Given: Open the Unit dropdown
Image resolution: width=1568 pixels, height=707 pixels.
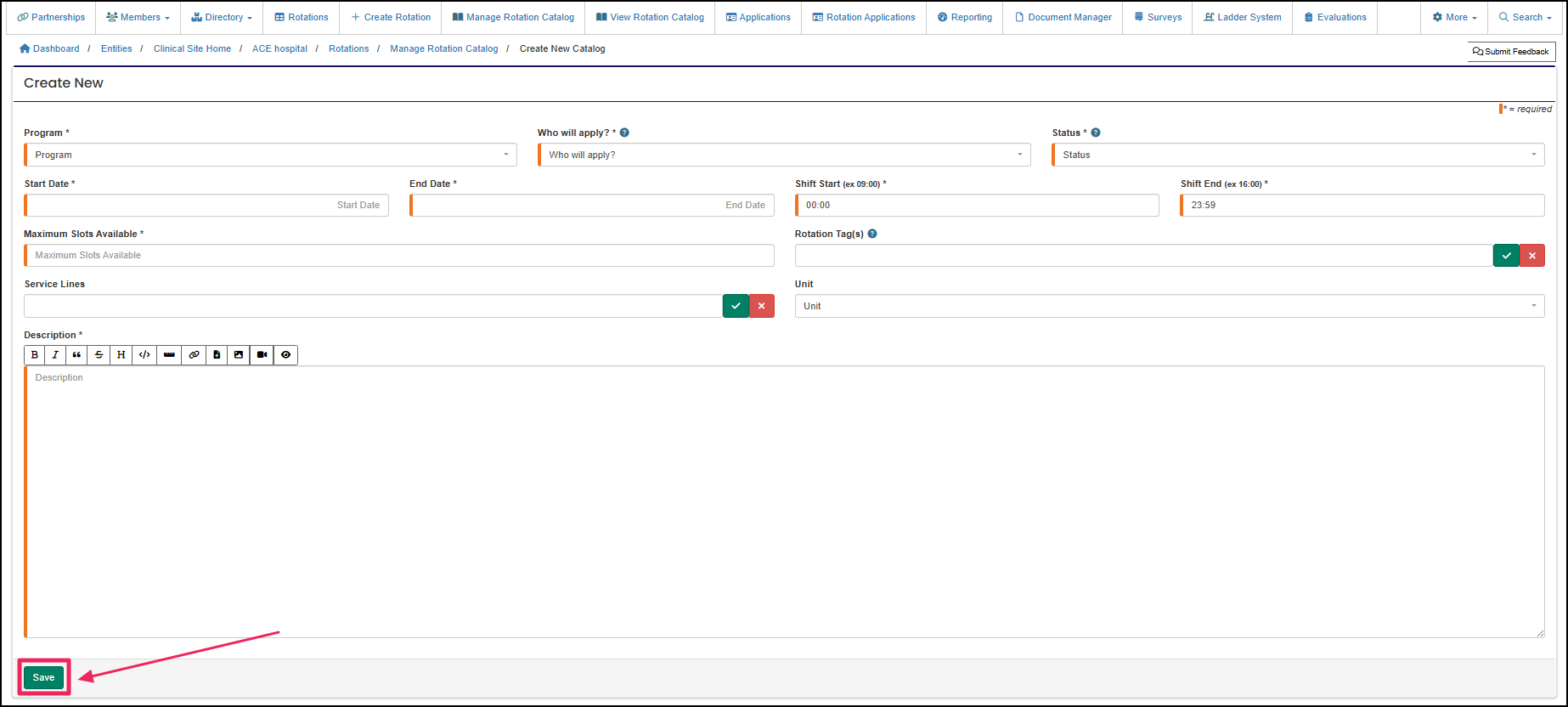Looking at the screenshot, I should (1170, 306).
